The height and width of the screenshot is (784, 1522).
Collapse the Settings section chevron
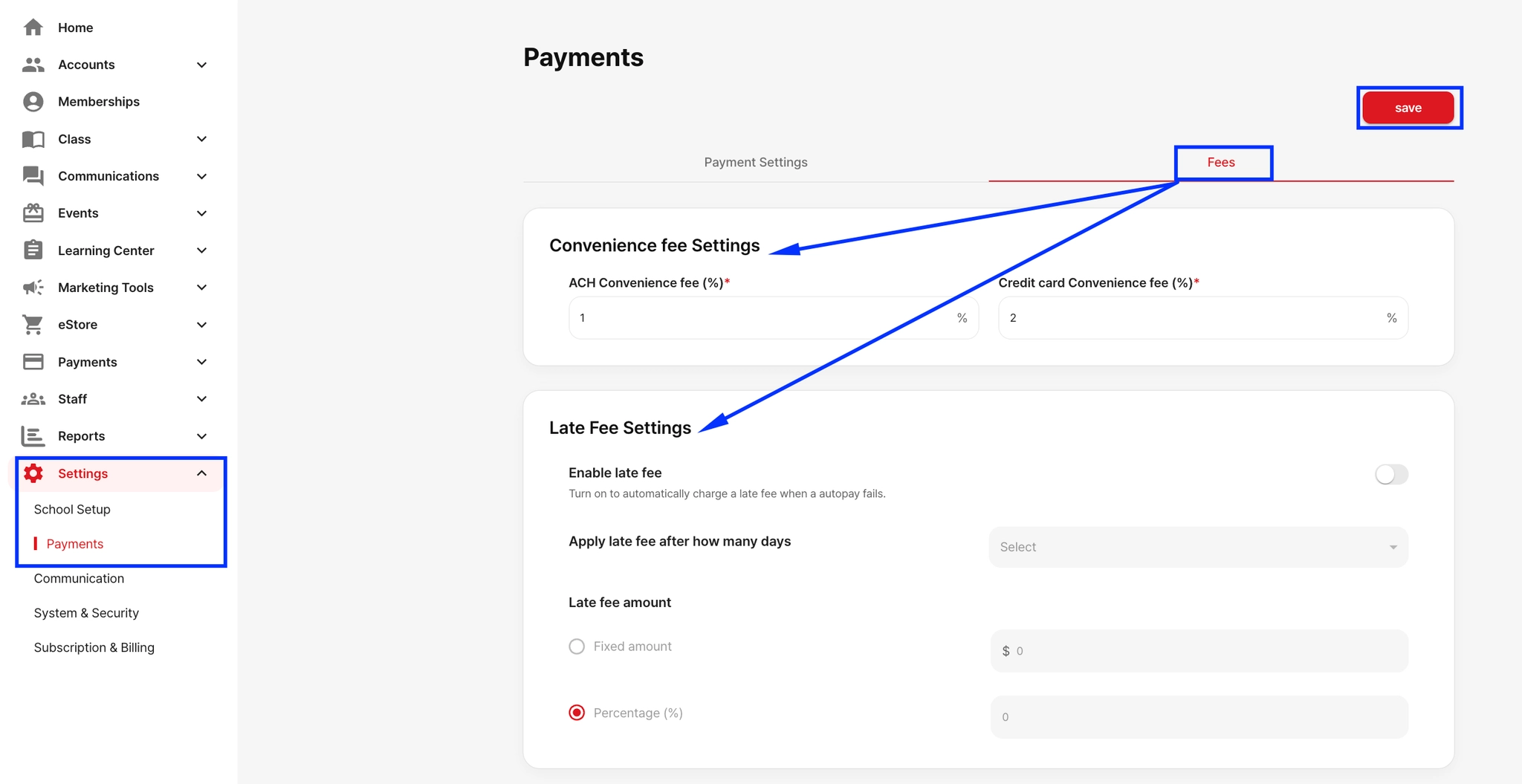201,473
